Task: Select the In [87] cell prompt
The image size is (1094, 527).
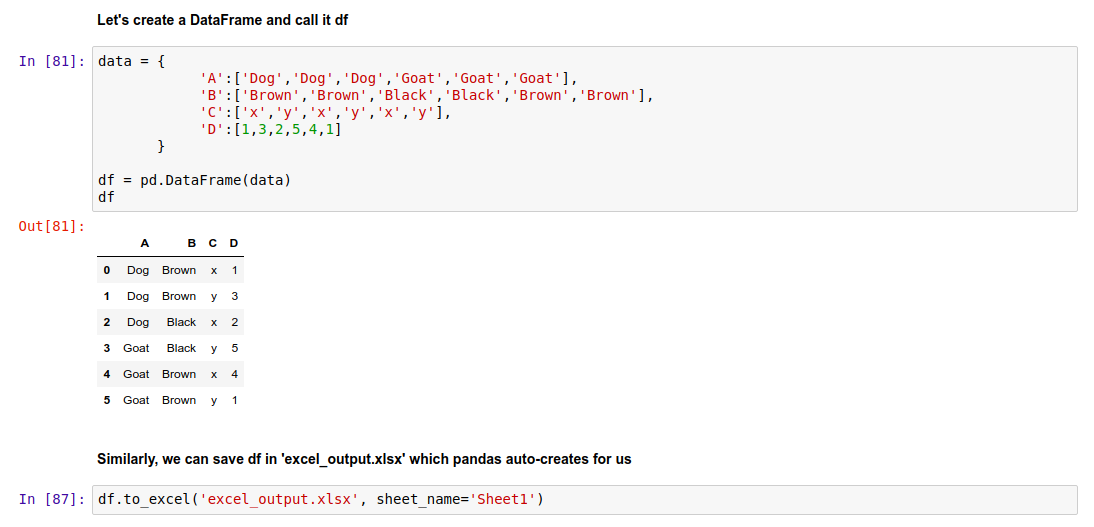Action: [52, 499]
